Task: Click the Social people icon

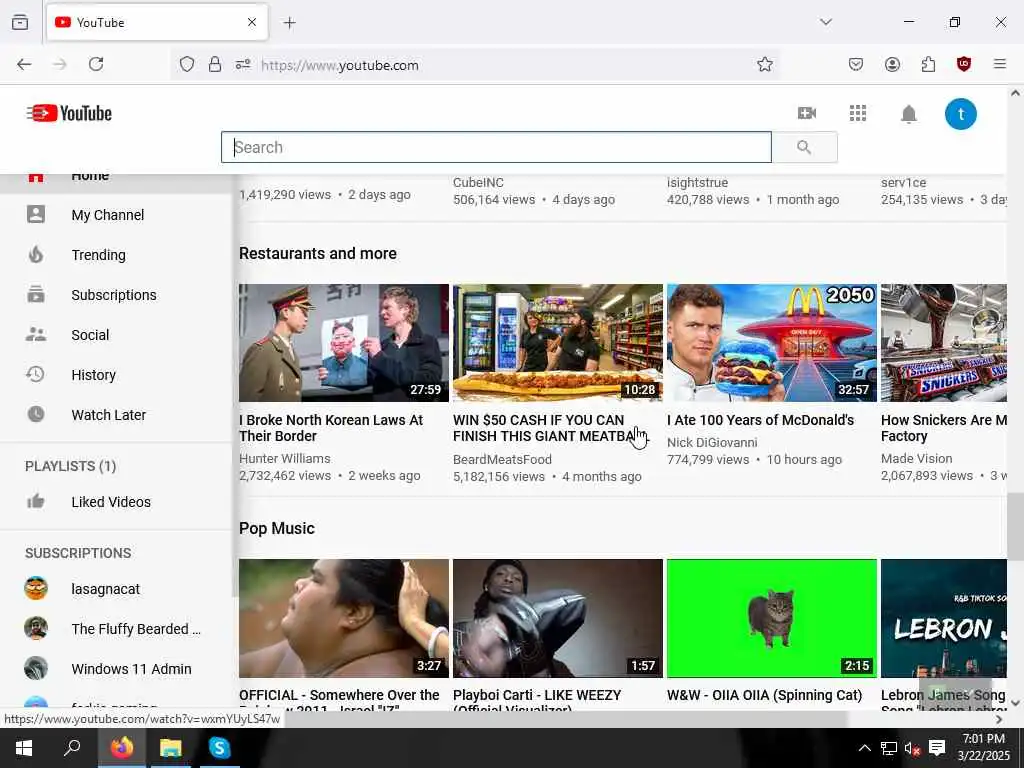Action: click(36, 334)
